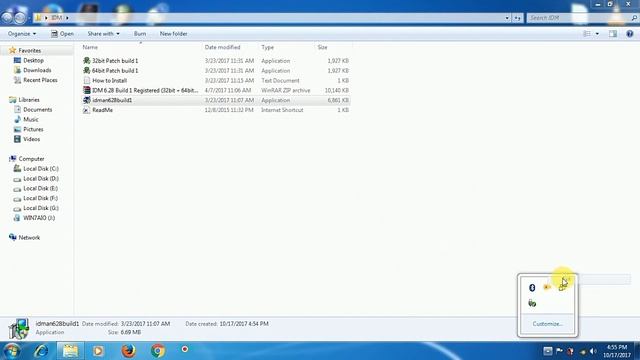Open the Documents library

click(37, 109)
